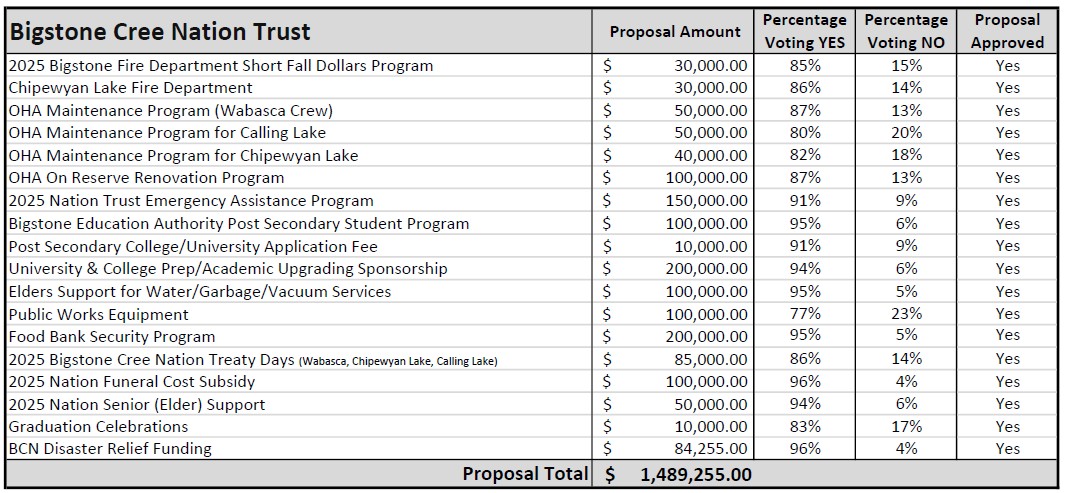Select Elders Support for Water/Garbage/Vacuum Services cell

click(x=299, y=291)
